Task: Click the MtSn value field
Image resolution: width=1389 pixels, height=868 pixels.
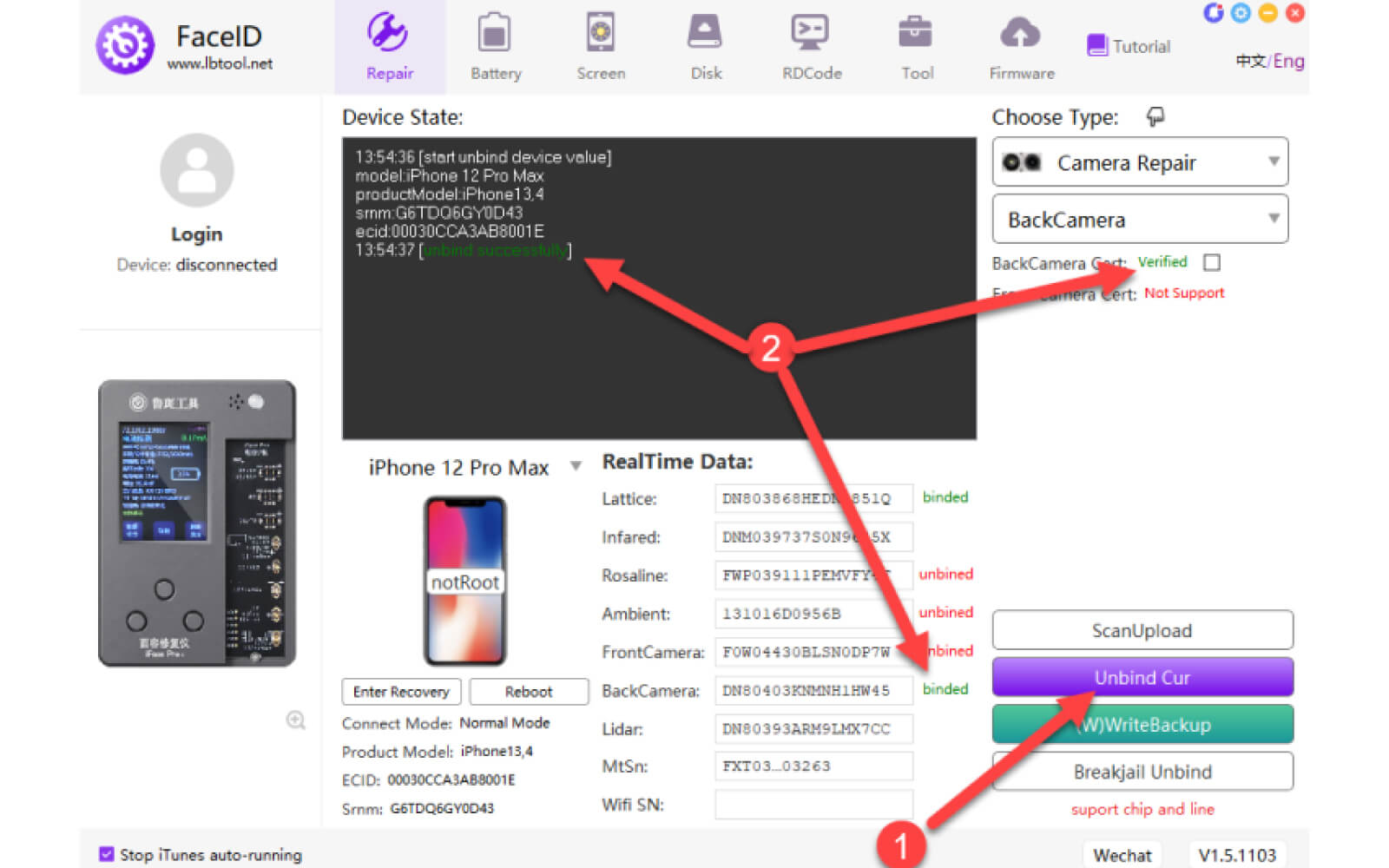Action: (814, 766)
